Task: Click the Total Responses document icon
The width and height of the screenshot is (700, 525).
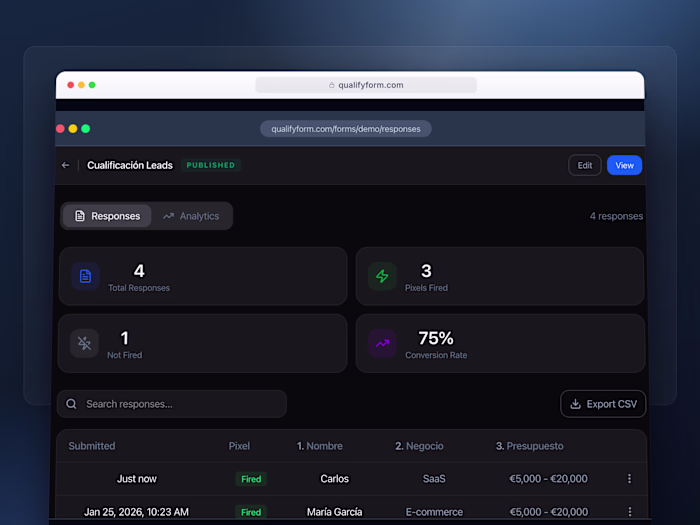Action: coord(85,276)
